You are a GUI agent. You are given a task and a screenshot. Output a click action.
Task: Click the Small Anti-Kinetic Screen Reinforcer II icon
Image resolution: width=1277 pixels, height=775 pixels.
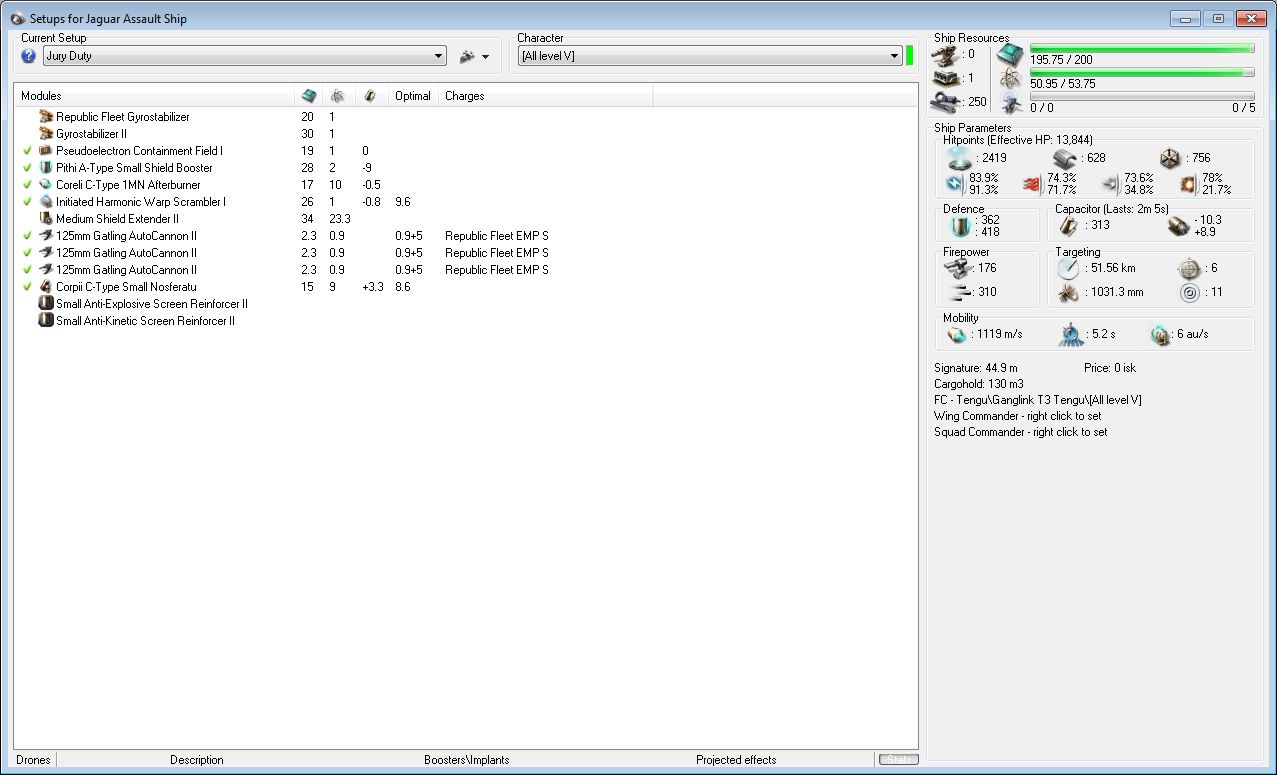click(45, 321)
